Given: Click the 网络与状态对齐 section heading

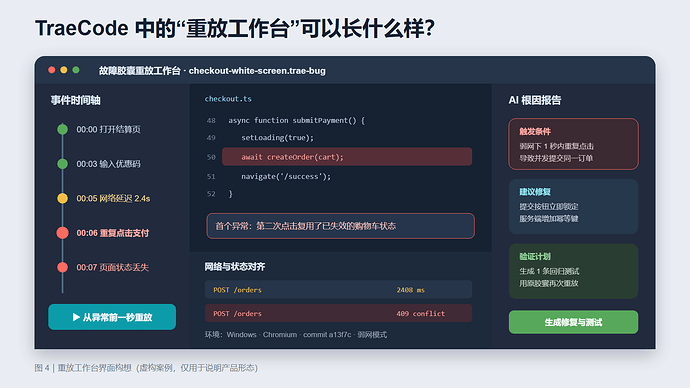Looking at the screenshot, I should coord(235,267).
